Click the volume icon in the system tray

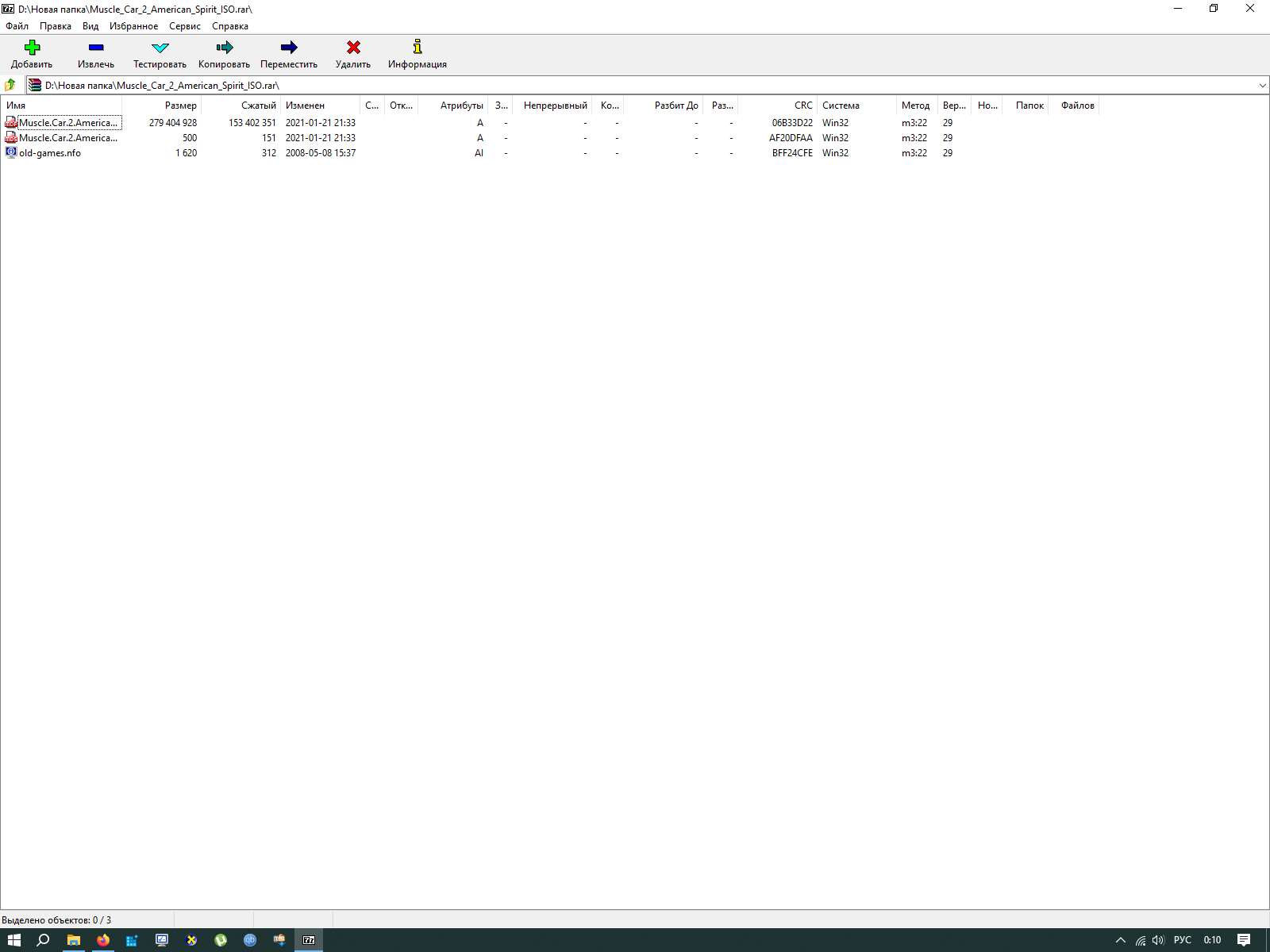tap(1158, 940)
